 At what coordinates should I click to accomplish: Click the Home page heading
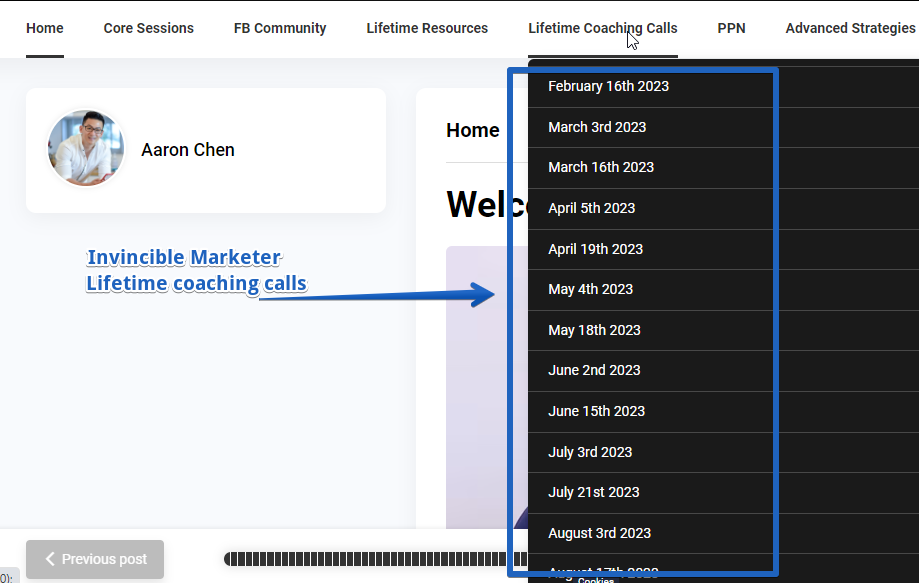coord(473,130)
